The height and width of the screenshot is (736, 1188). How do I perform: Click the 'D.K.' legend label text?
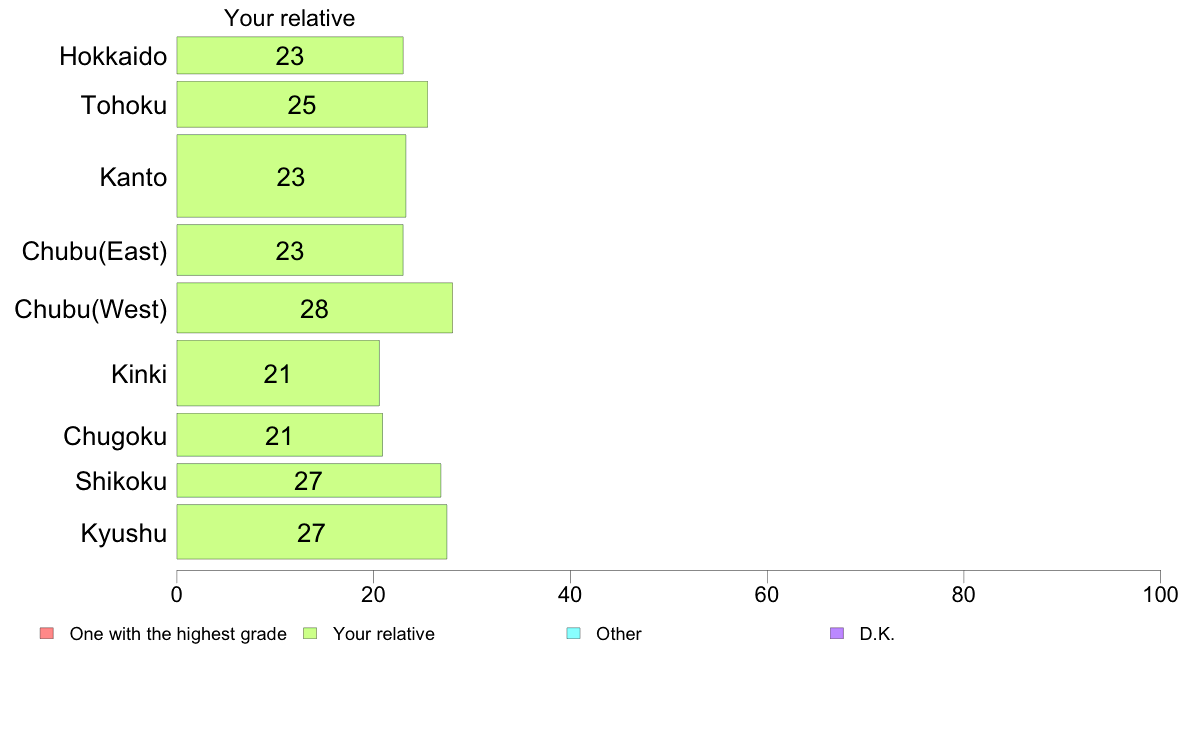tap(877, 634)
